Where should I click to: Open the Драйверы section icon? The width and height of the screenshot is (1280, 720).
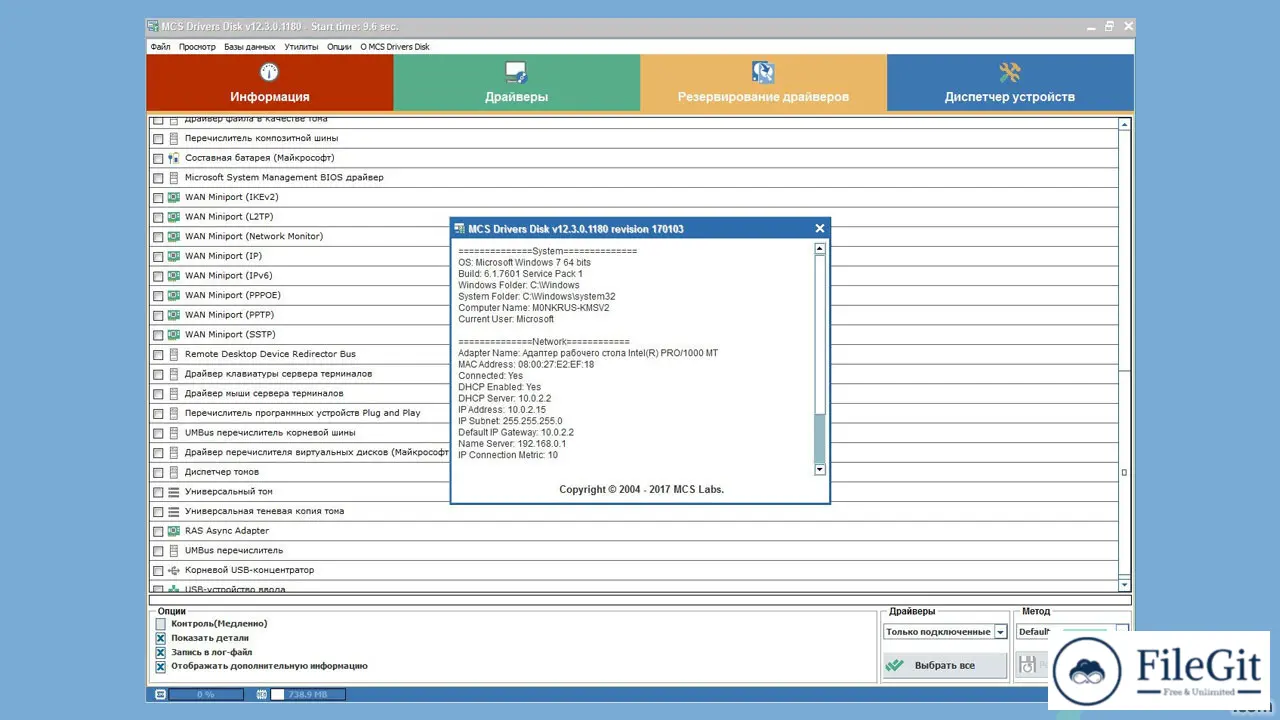click(516, 72)
